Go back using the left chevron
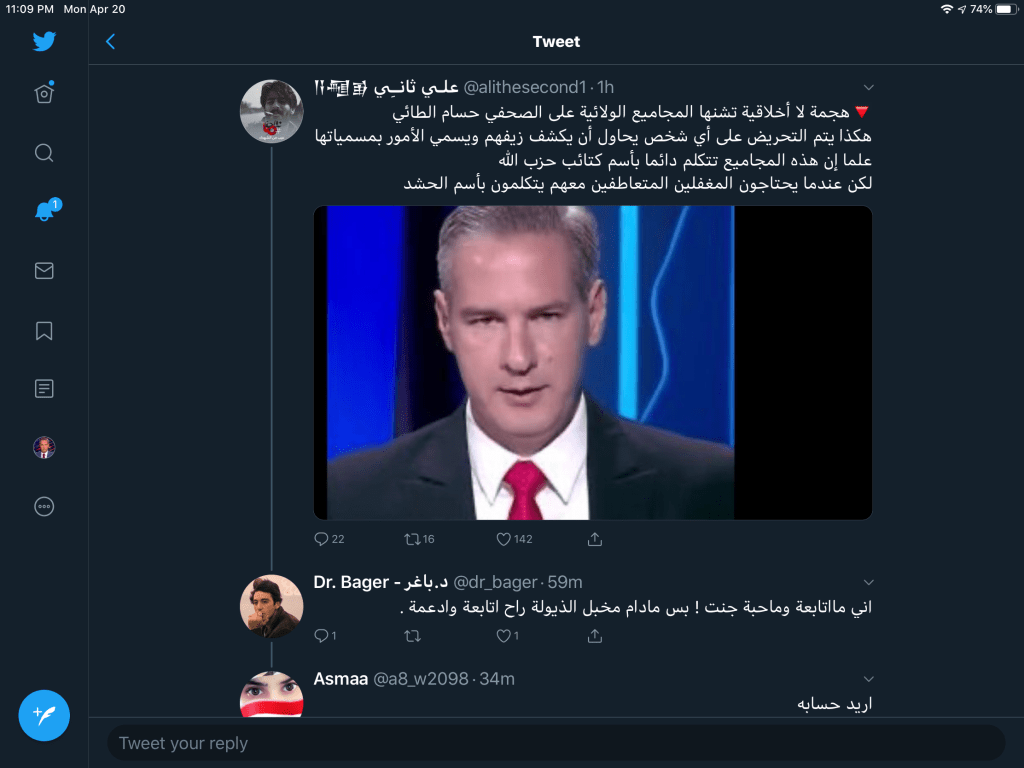Screen dimensions: 1024x768 tap(110, 42)
